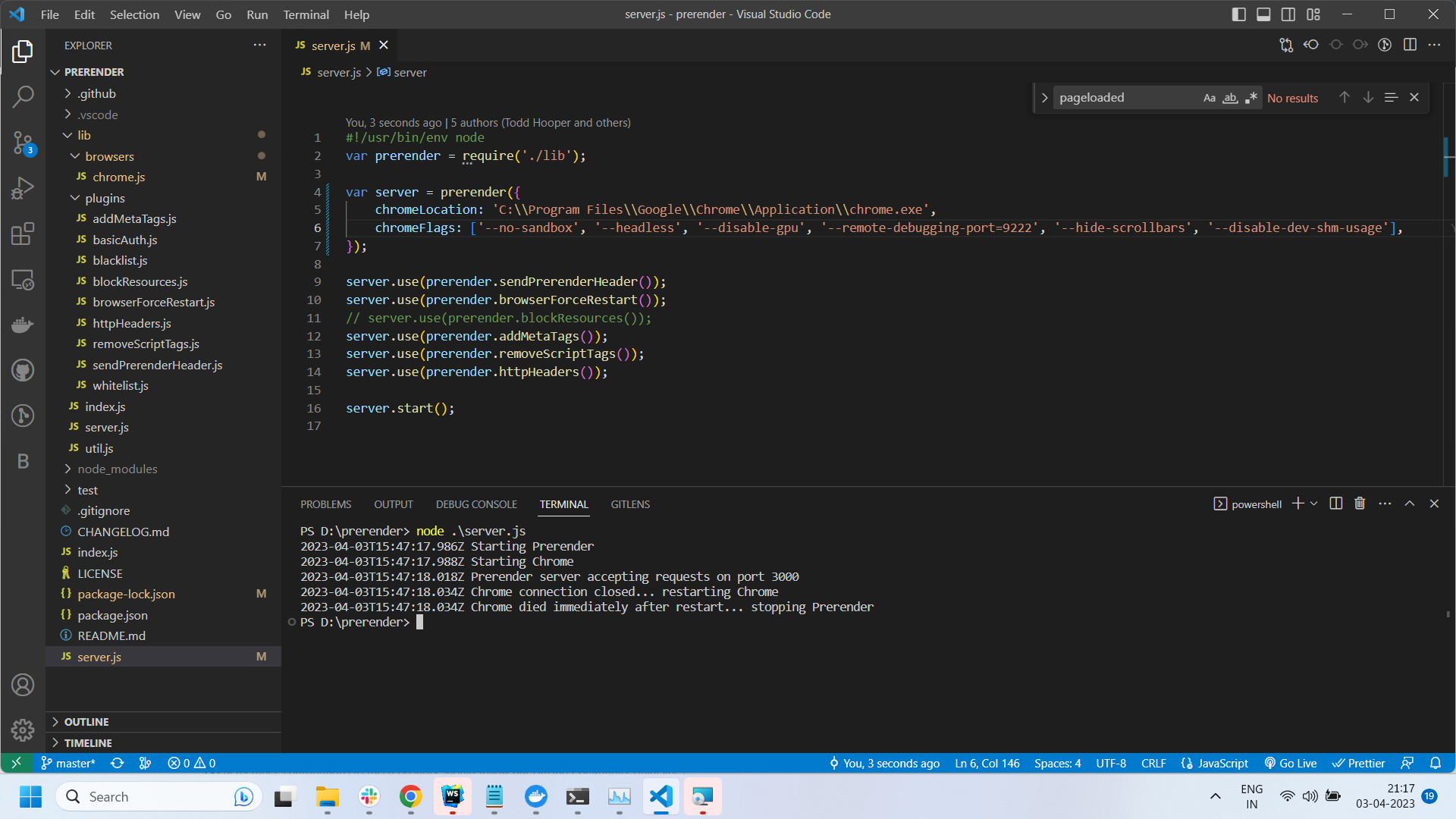Open notifications bell in status bar
Viewport: 1456px width, 819px height.
pos(1436,763)
